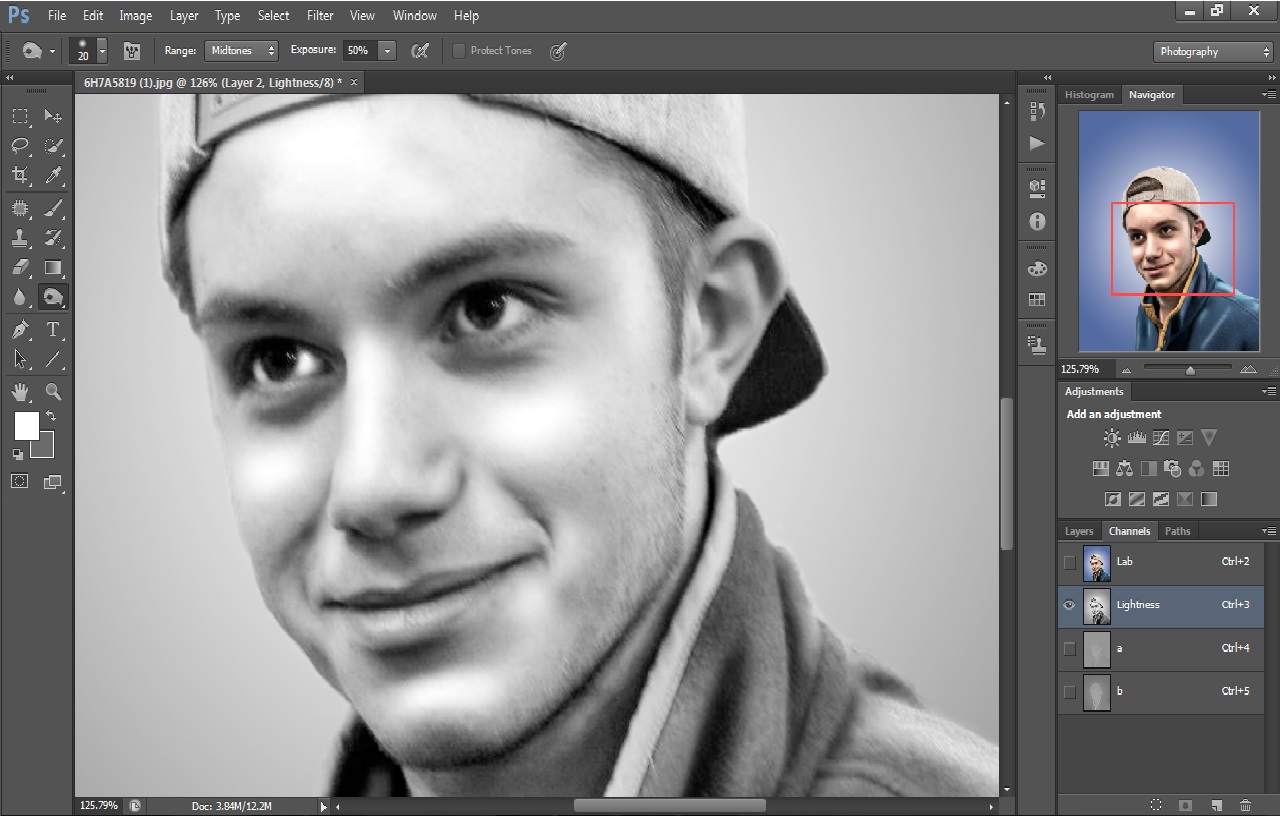
Task: Open the Channels panel flyout menu
Action: tap(1268, 531)
